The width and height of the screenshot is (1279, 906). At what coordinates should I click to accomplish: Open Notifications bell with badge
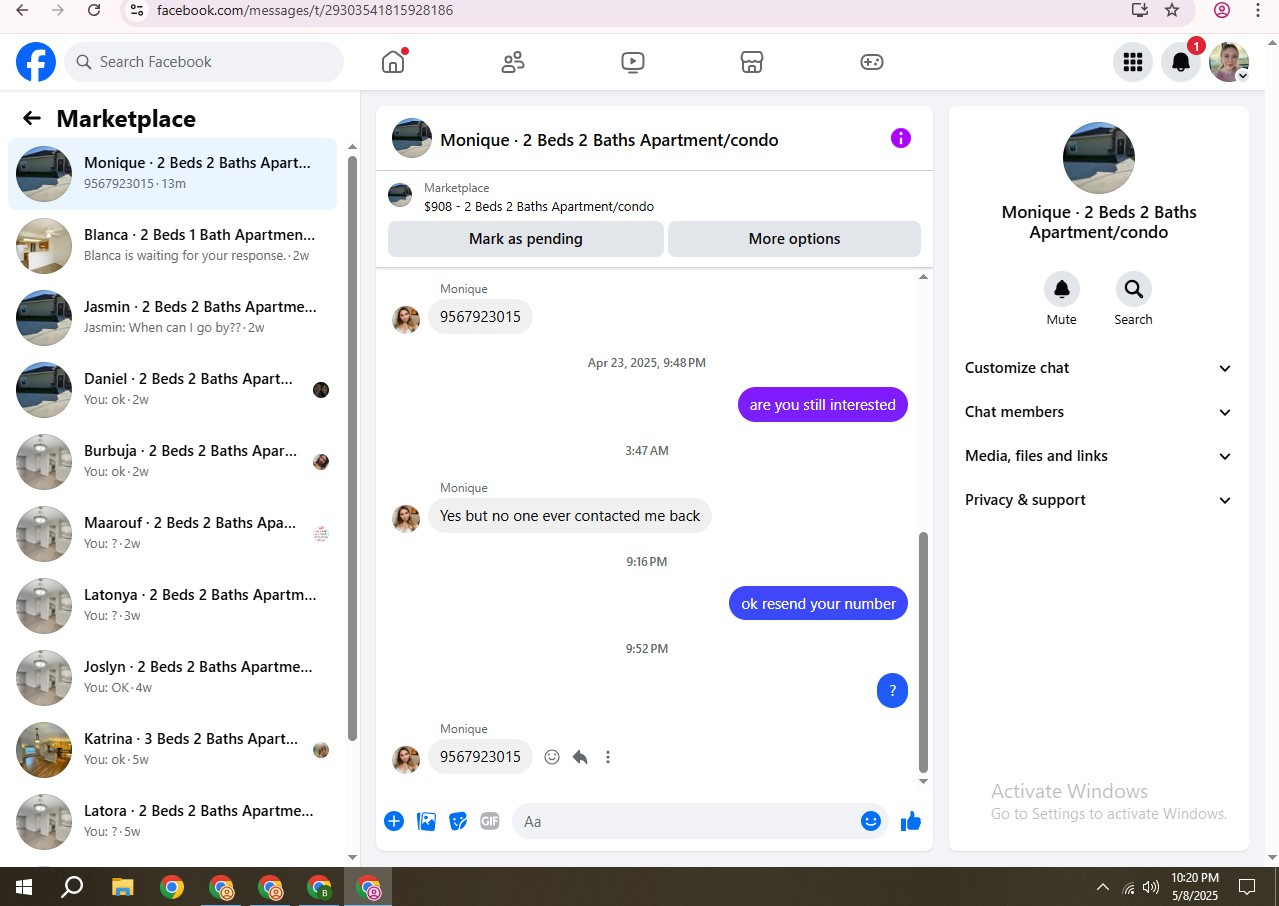[1181, 62]
